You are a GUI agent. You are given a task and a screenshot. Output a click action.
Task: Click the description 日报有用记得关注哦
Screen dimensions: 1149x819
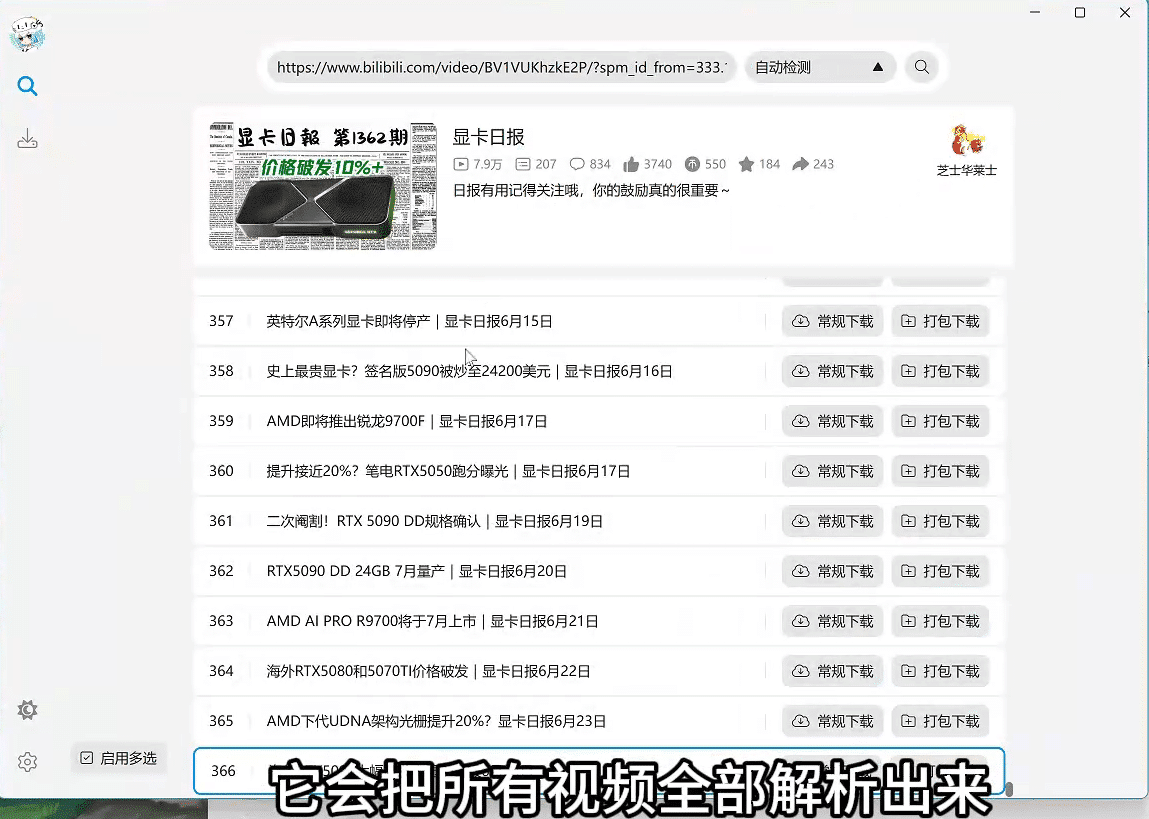pyautogui.click(x=591, y=190)
